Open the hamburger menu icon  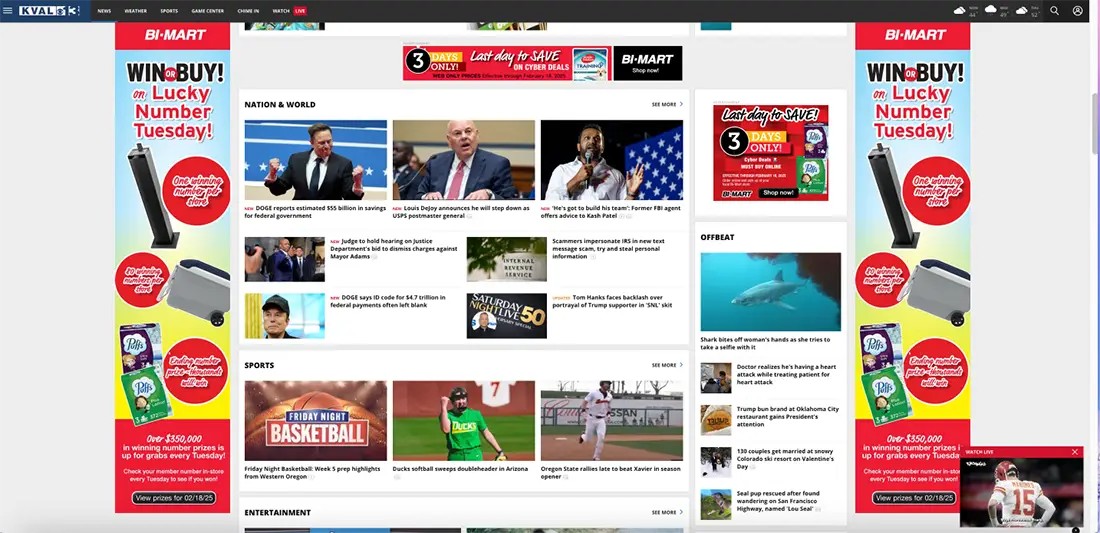(x=8, y=11)
